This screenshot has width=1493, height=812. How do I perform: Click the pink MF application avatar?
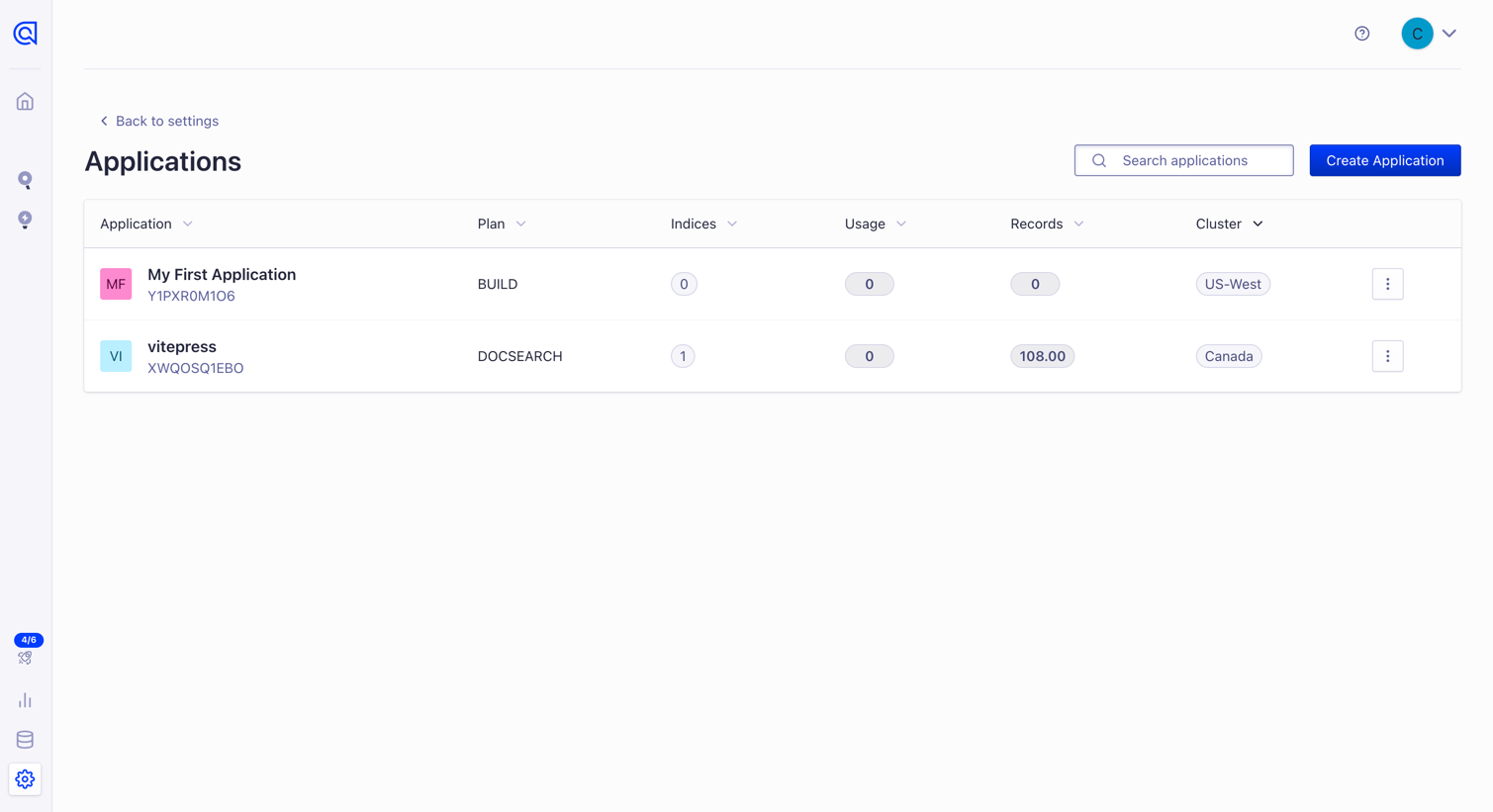click(116, 284)
